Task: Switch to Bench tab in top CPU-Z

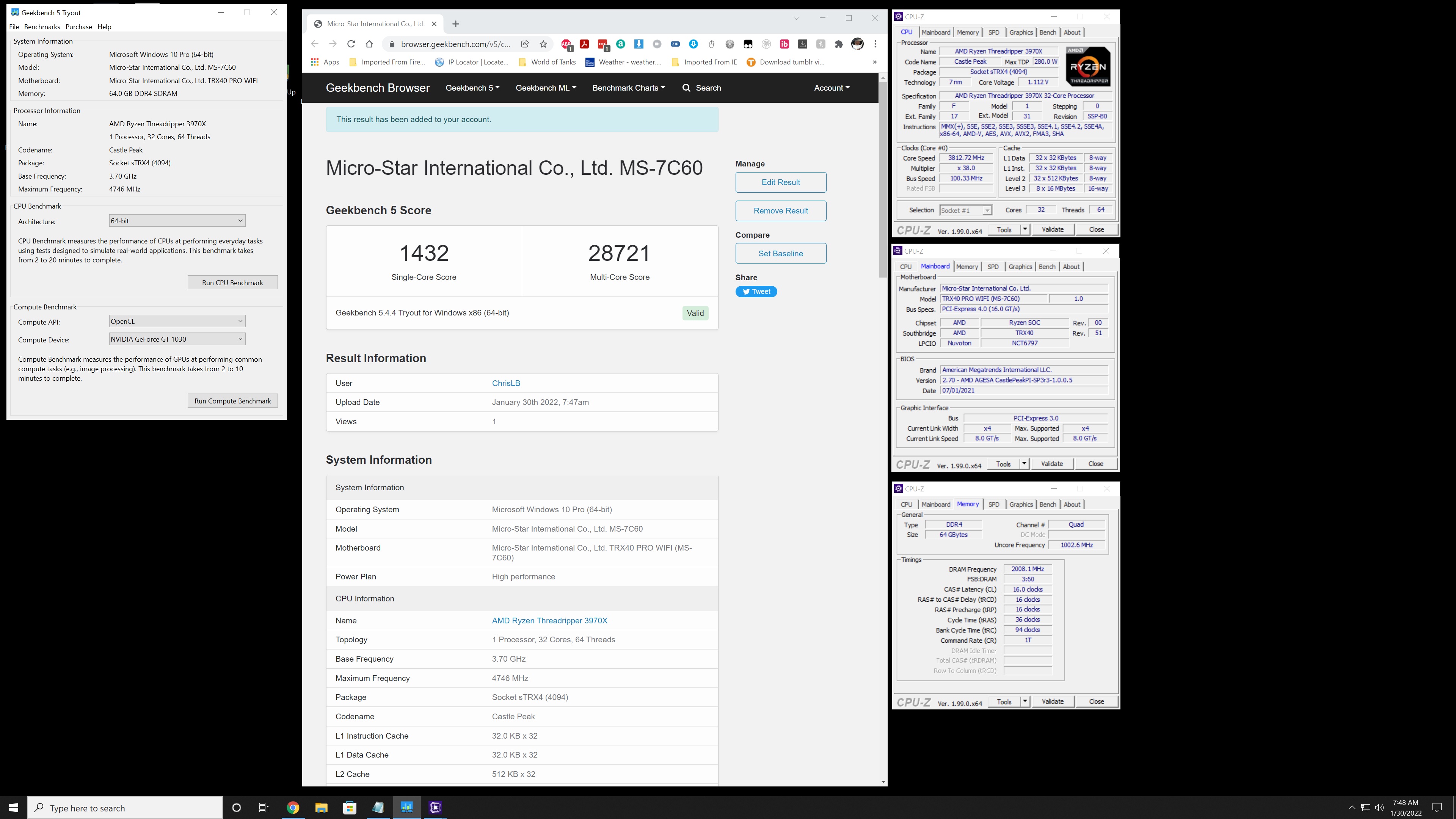Action: (x=1047, y=32)
